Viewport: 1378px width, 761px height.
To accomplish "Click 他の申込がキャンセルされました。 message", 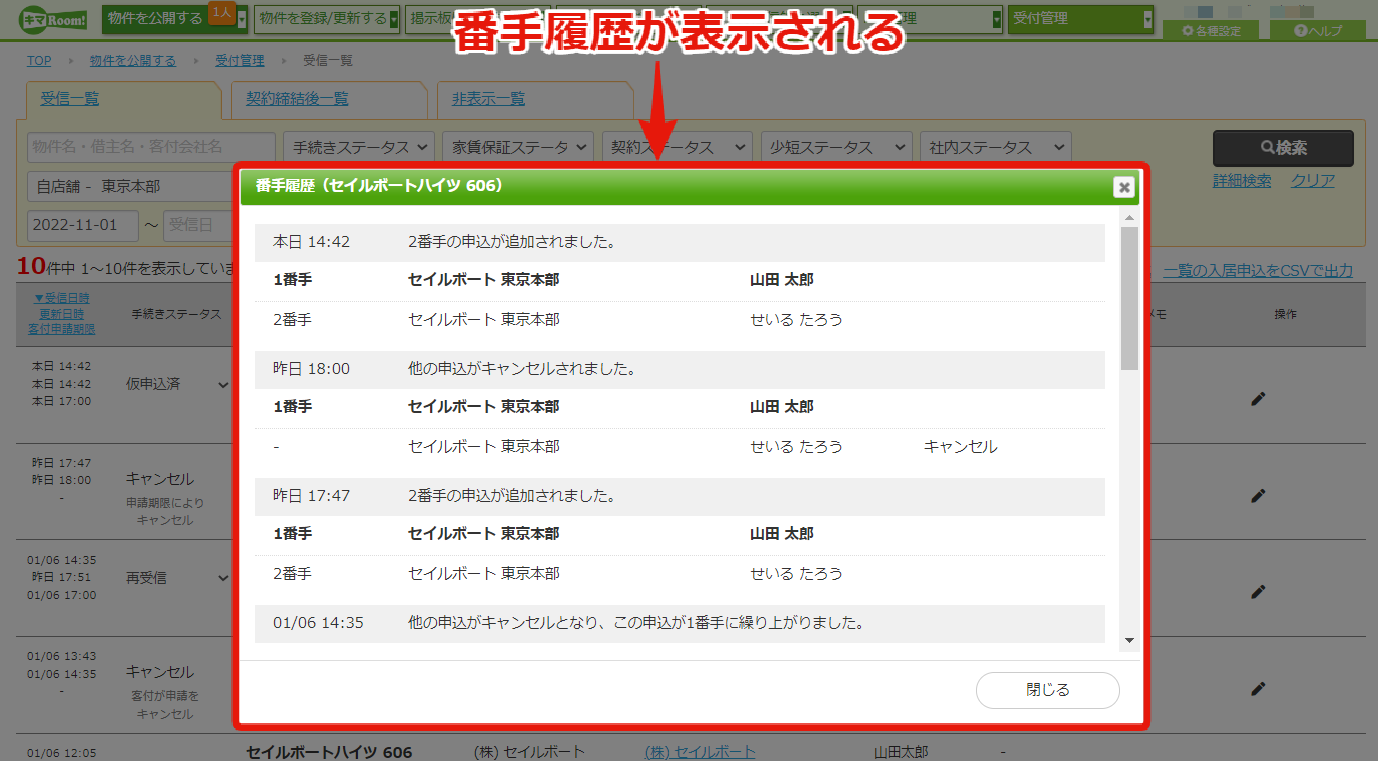I will coord(523,369).
